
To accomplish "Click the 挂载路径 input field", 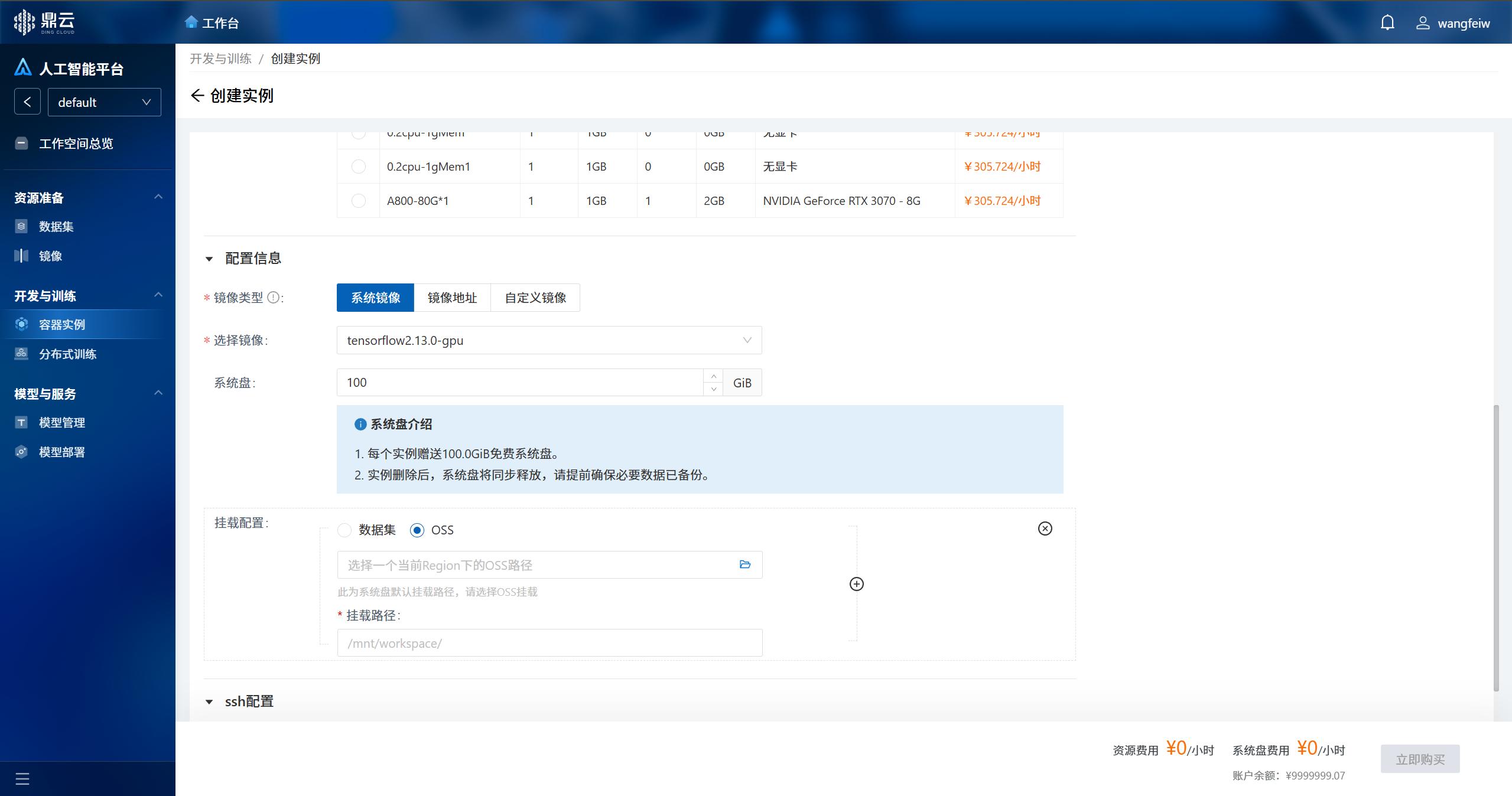I will pyautogui.click(x=549, y=643).
